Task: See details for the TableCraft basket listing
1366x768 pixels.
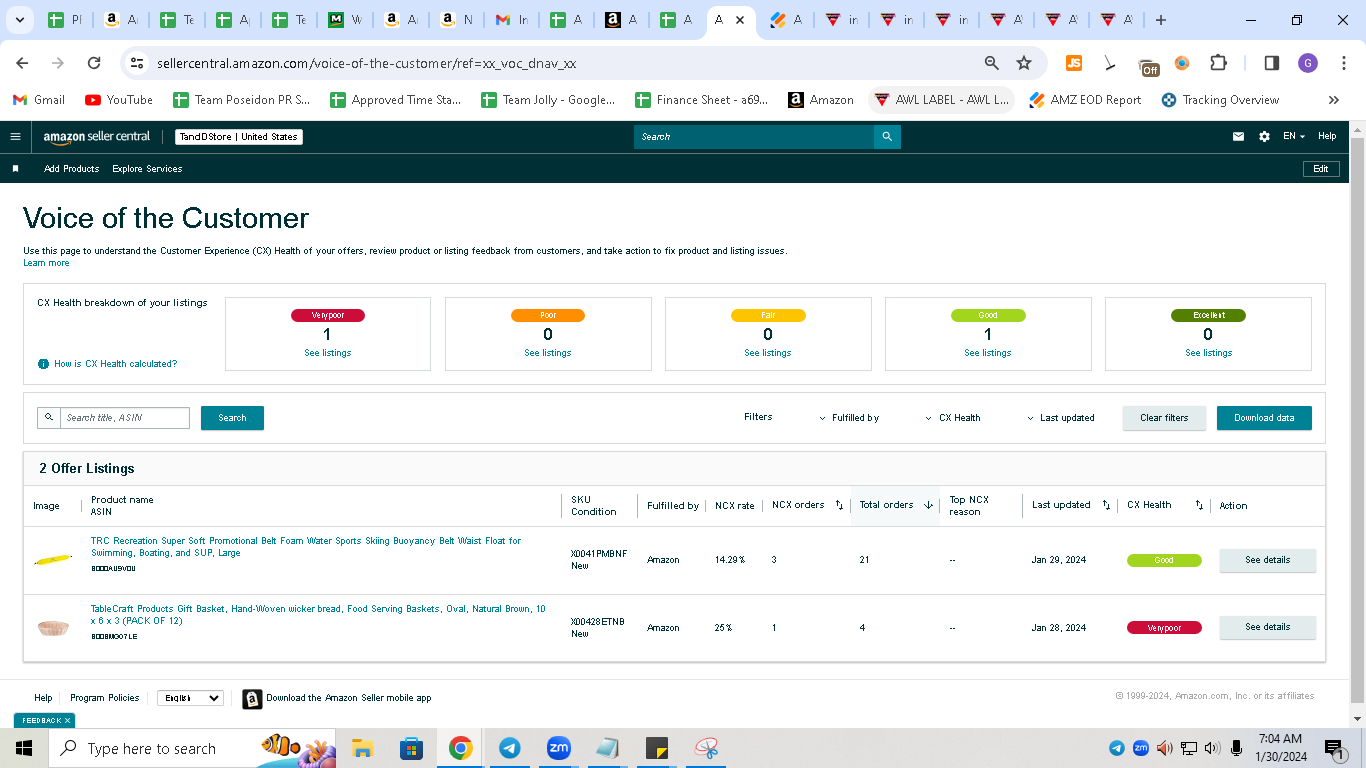Action: pyautogui.click(x=1267, y=627)
